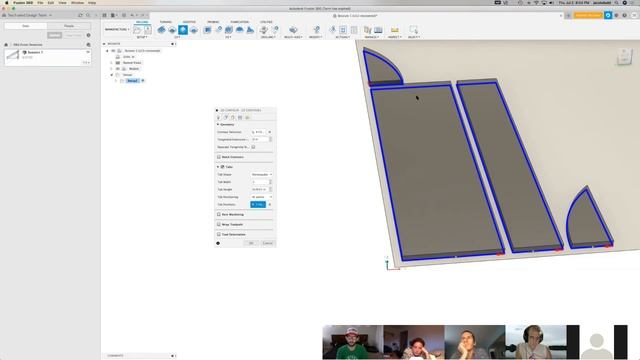640x360 pixels.
Task: Go to the data panel home icon
Action: pos(6,44)
